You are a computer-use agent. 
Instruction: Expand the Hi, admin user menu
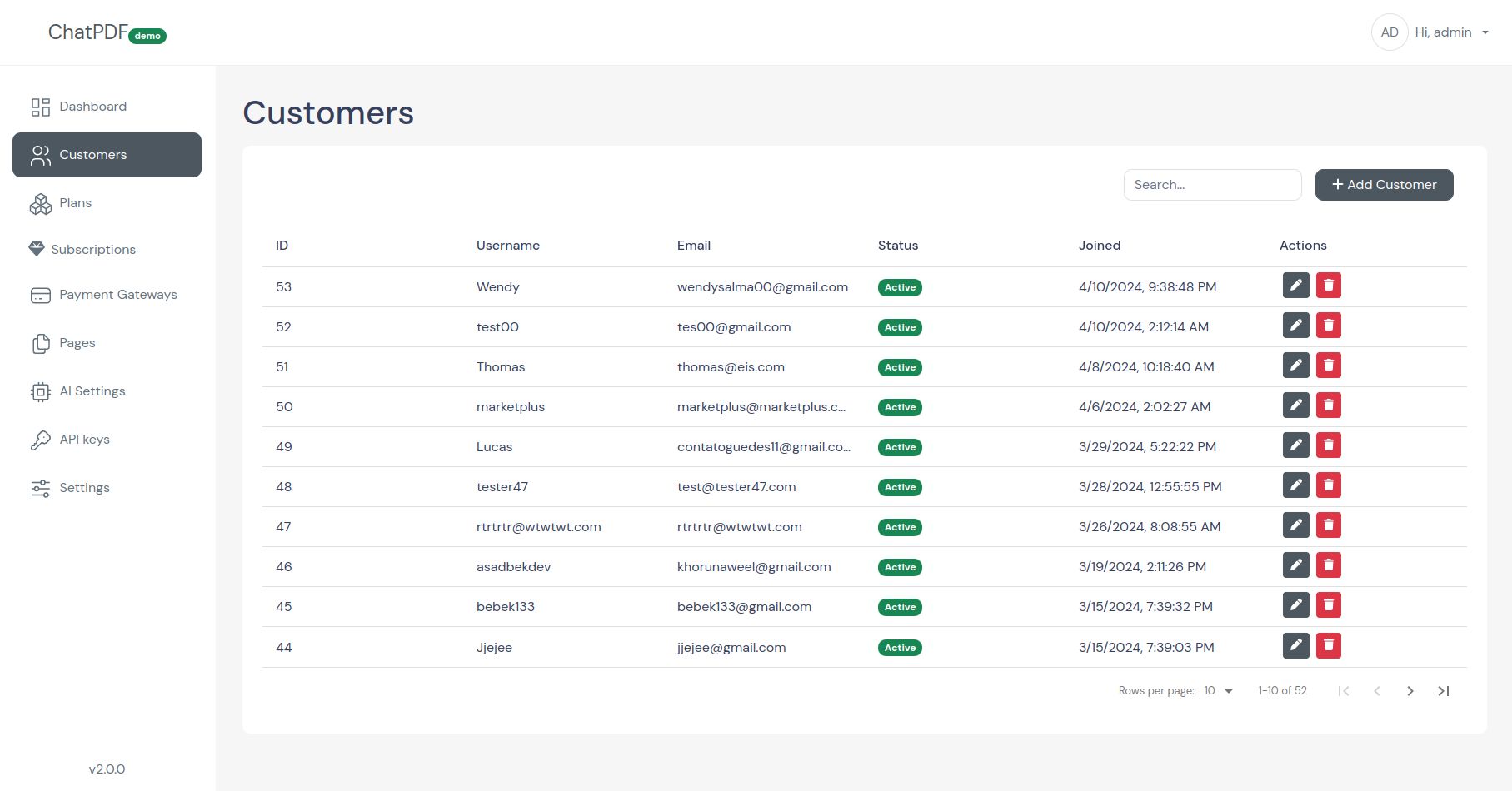click(1451, 32)
